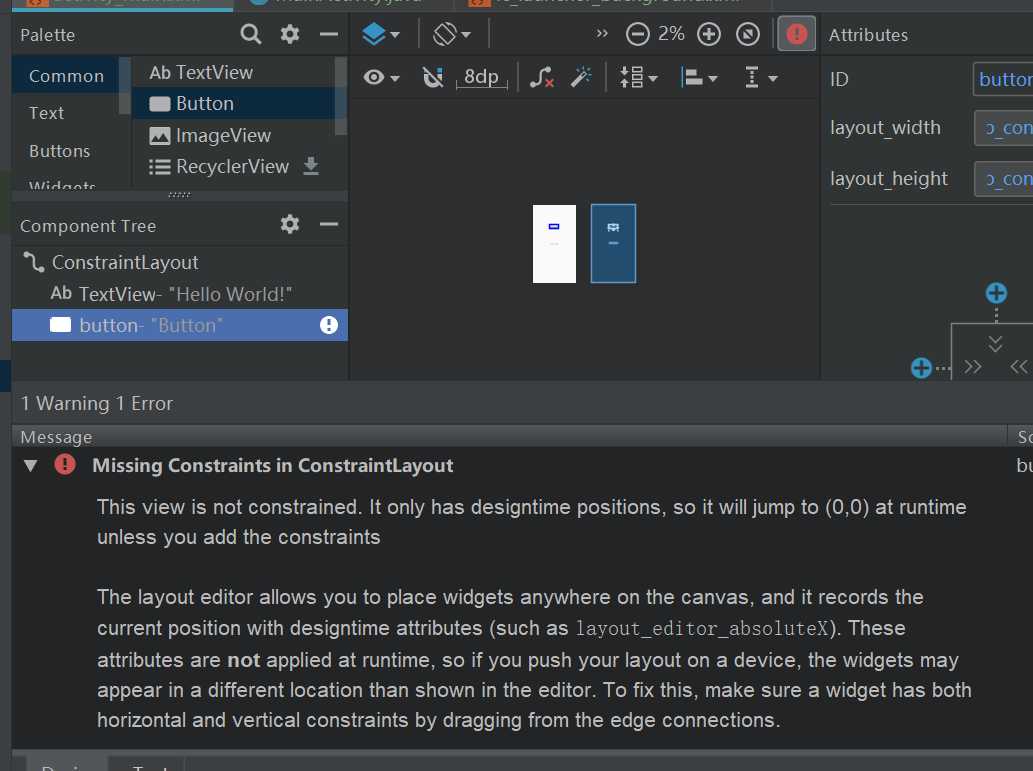Select the blueprint preview thumbnail
1033x771 pixels.
coord(613,244)
